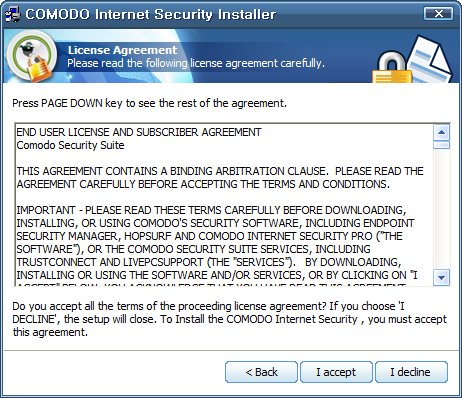The height and width of the screenshot is (398, 462).
Task: Click the 'Comodo Security Suite' line in agreement
Action: 70,145
